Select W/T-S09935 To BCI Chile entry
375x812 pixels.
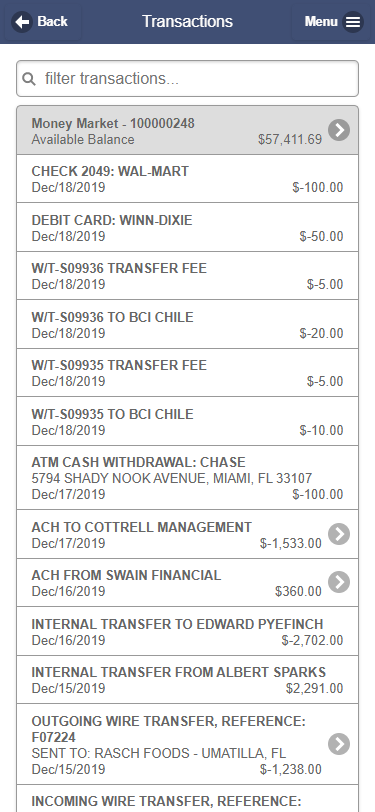coord(188,421)
